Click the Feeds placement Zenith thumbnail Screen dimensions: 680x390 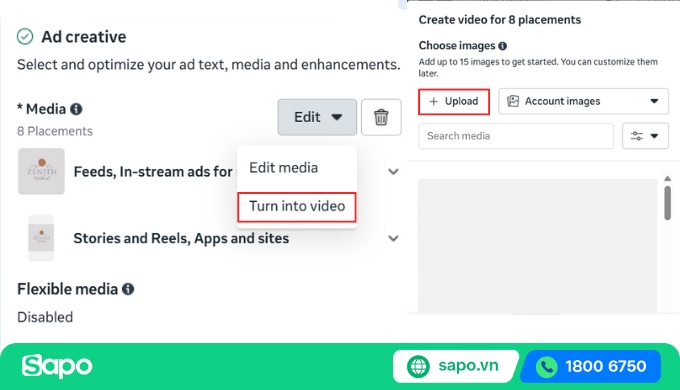click(x=41, y=171)
